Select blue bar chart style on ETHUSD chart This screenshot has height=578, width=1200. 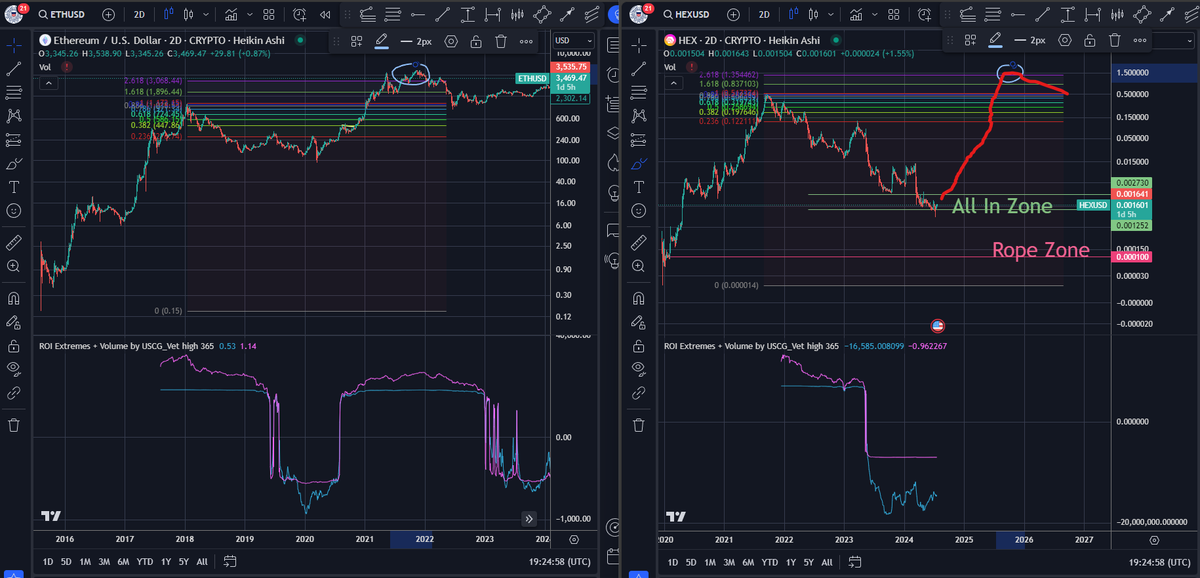click(x=168, y=15)
